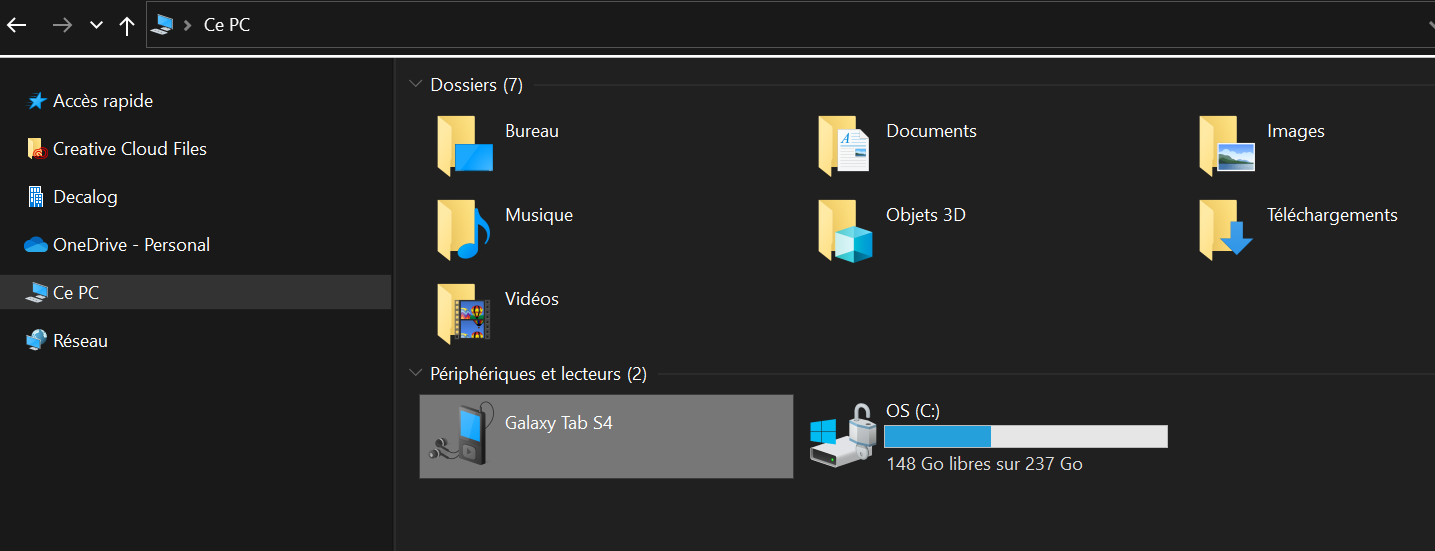1435x551 pixels.
Task: Go back using the back arrow
Action: [17, 25]
